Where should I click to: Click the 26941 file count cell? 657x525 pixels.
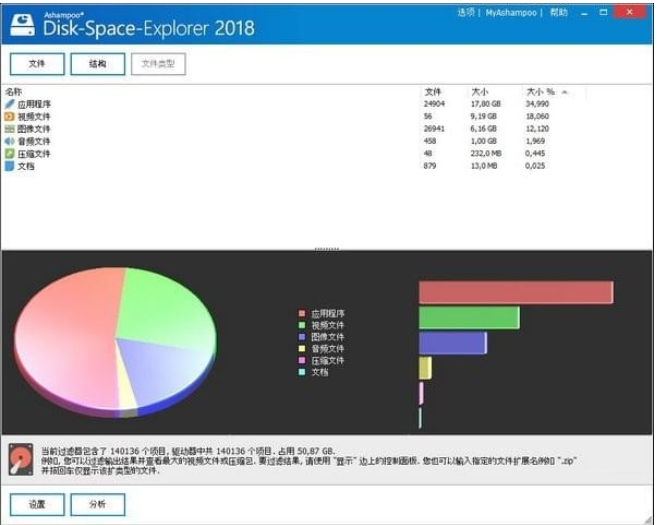(x=434, y=129)
